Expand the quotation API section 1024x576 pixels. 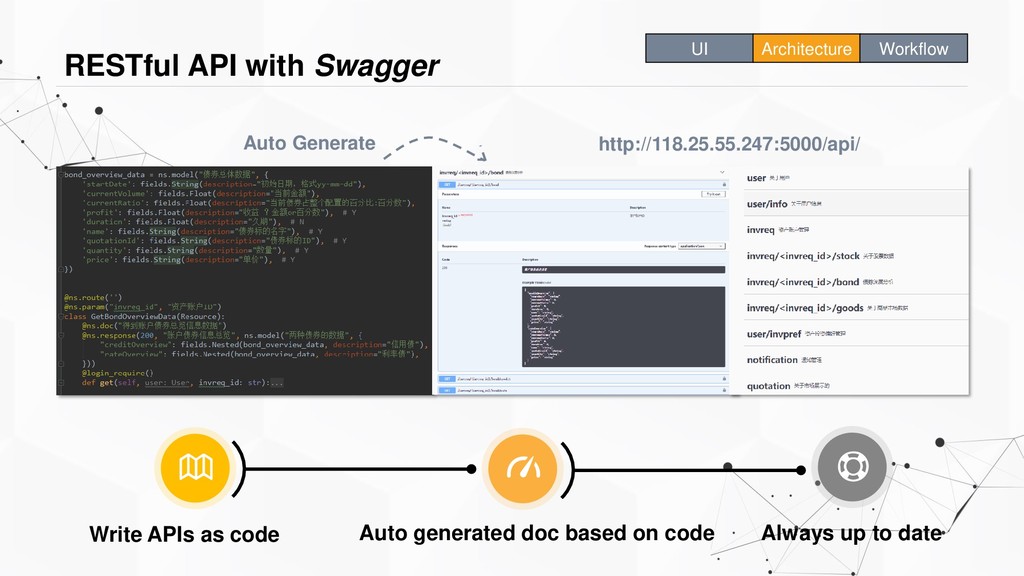(856, 385)
